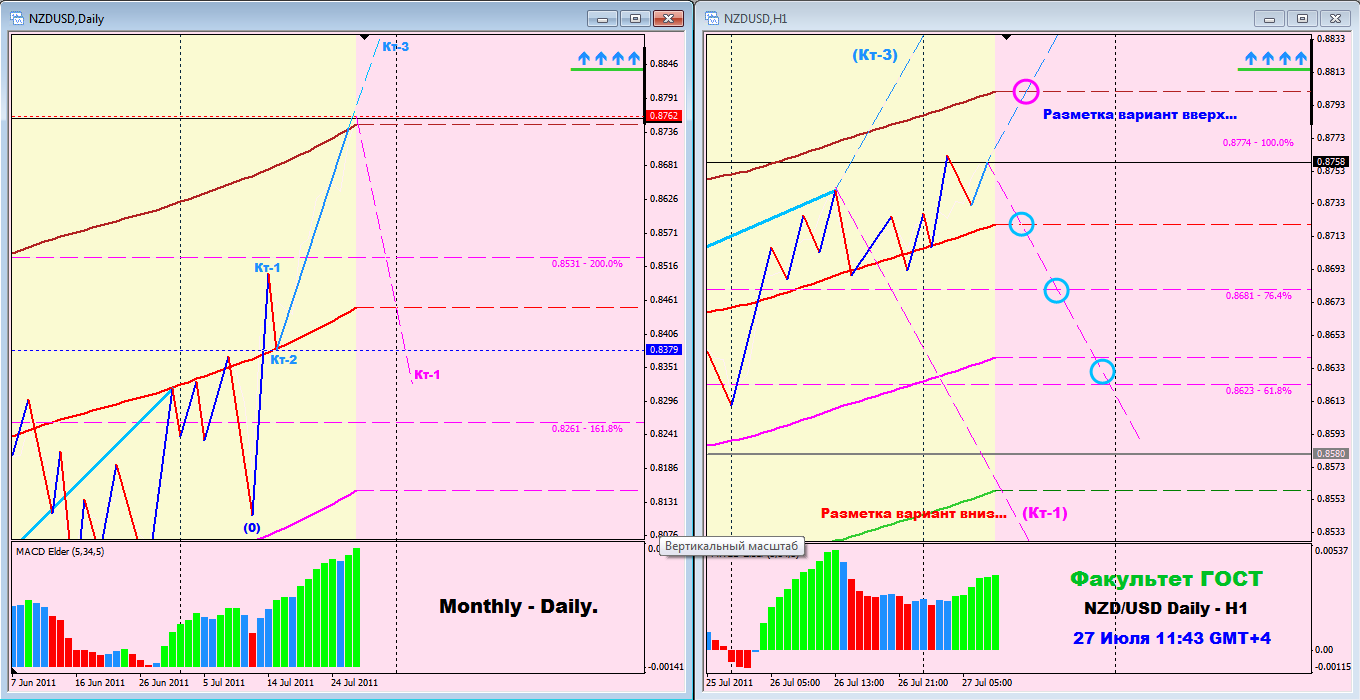Minimize the NZDUSD,Daily chart window

(602, 18)
